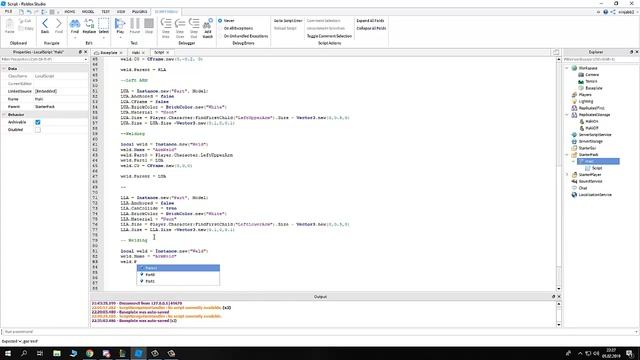Click the Fwd navigation arrow

pyautogui.click(x=59, y=25)
